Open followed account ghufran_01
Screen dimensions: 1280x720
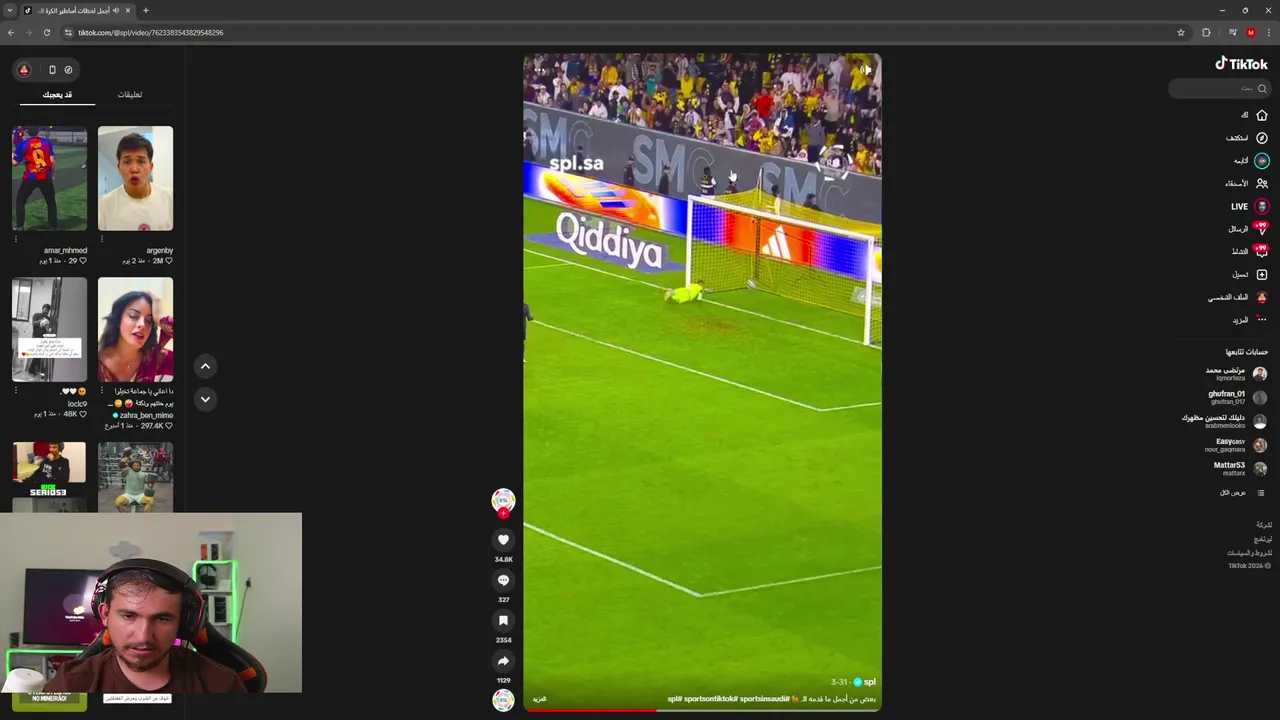[x=1238, y=397]
